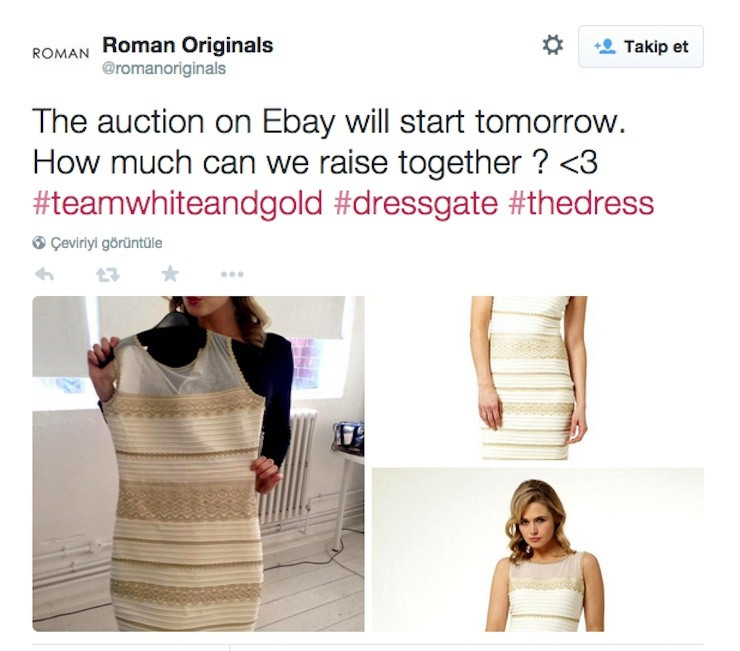Screen dimensions: 740x651
Task: Retweet this post using the retweet icon
Action: (x=108, y=274)
